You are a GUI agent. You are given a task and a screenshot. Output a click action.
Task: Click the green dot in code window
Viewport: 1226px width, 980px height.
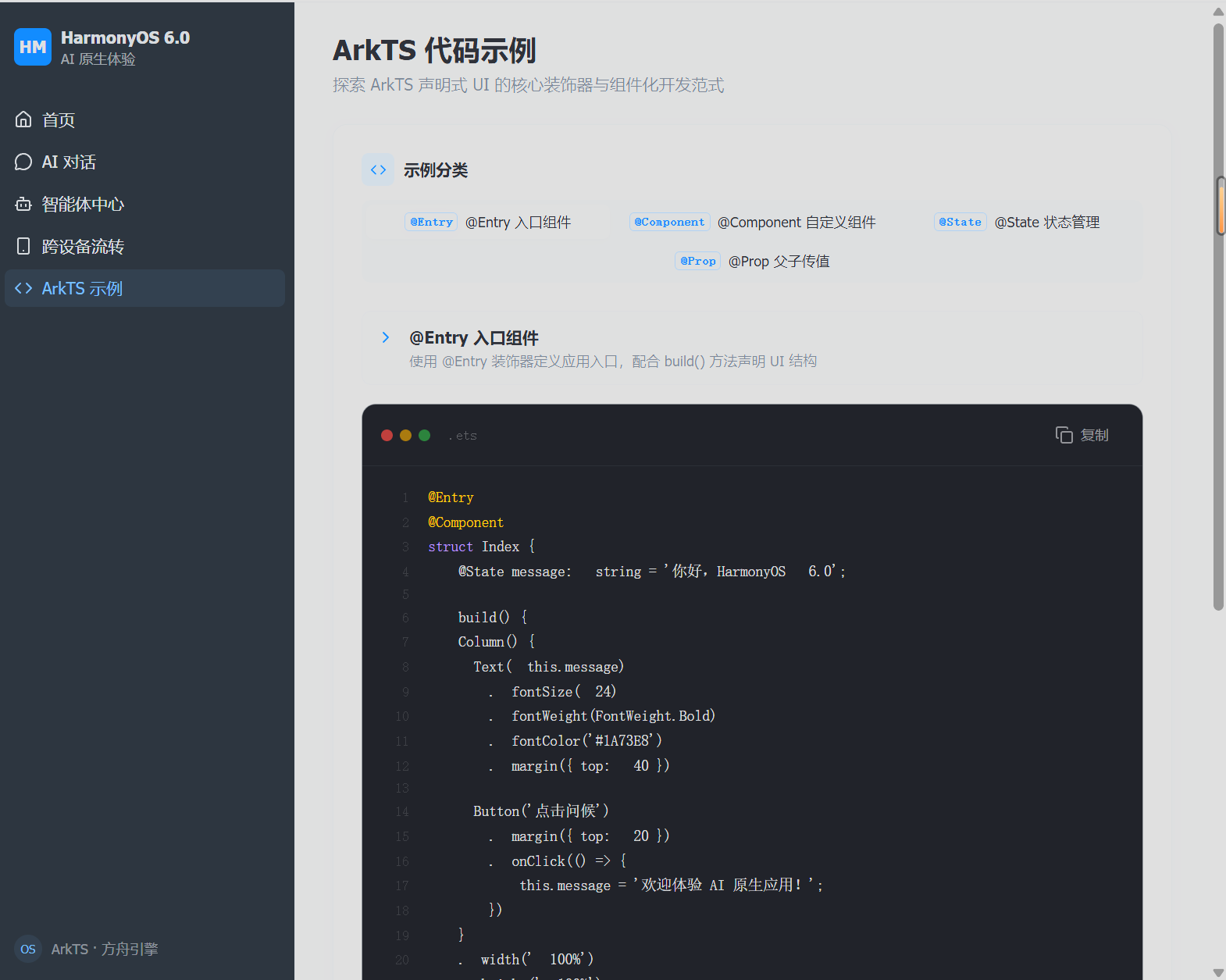424,435
